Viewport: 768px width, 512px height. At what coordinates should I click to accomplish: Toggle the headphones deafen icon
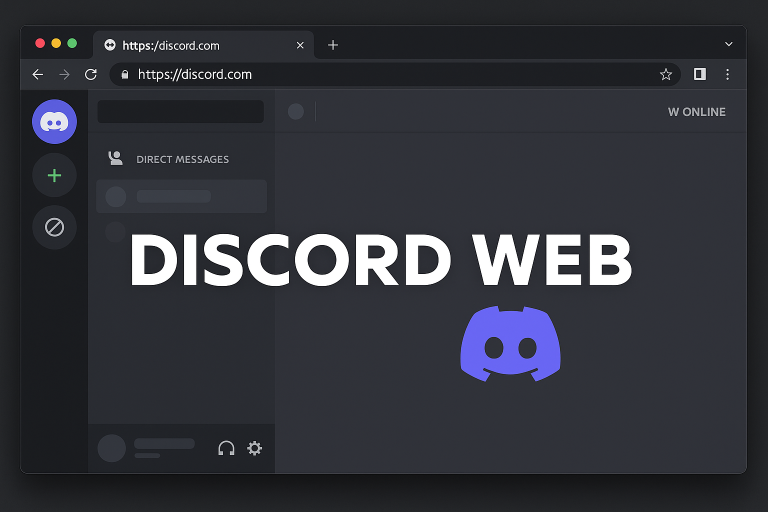pos(226,448)
